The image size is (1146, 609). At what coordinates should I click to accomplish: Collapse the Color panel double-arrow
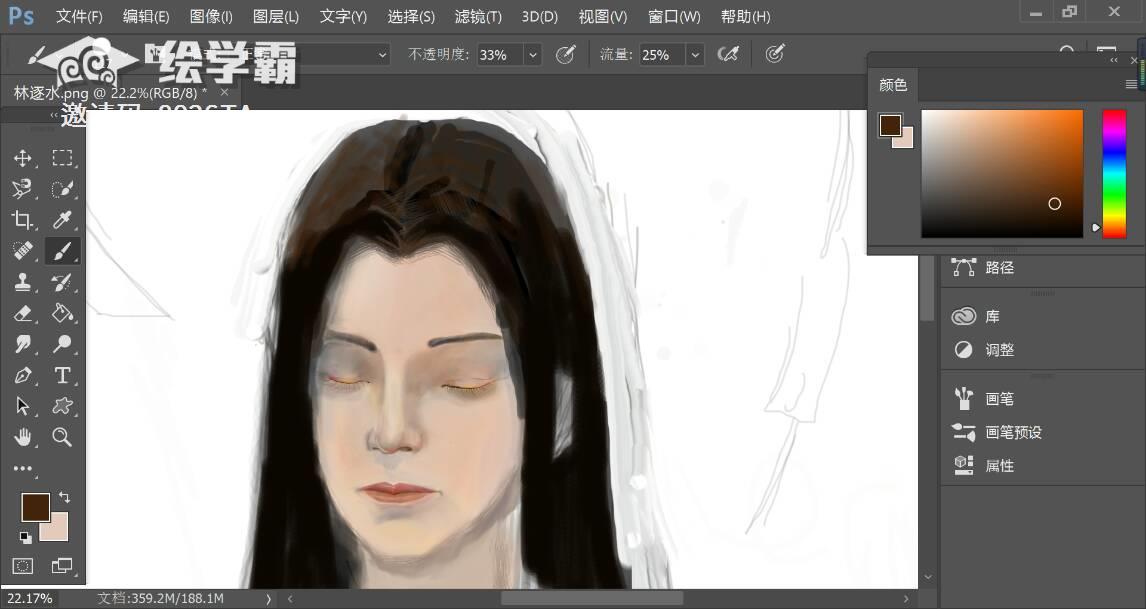coord(1114,61)
